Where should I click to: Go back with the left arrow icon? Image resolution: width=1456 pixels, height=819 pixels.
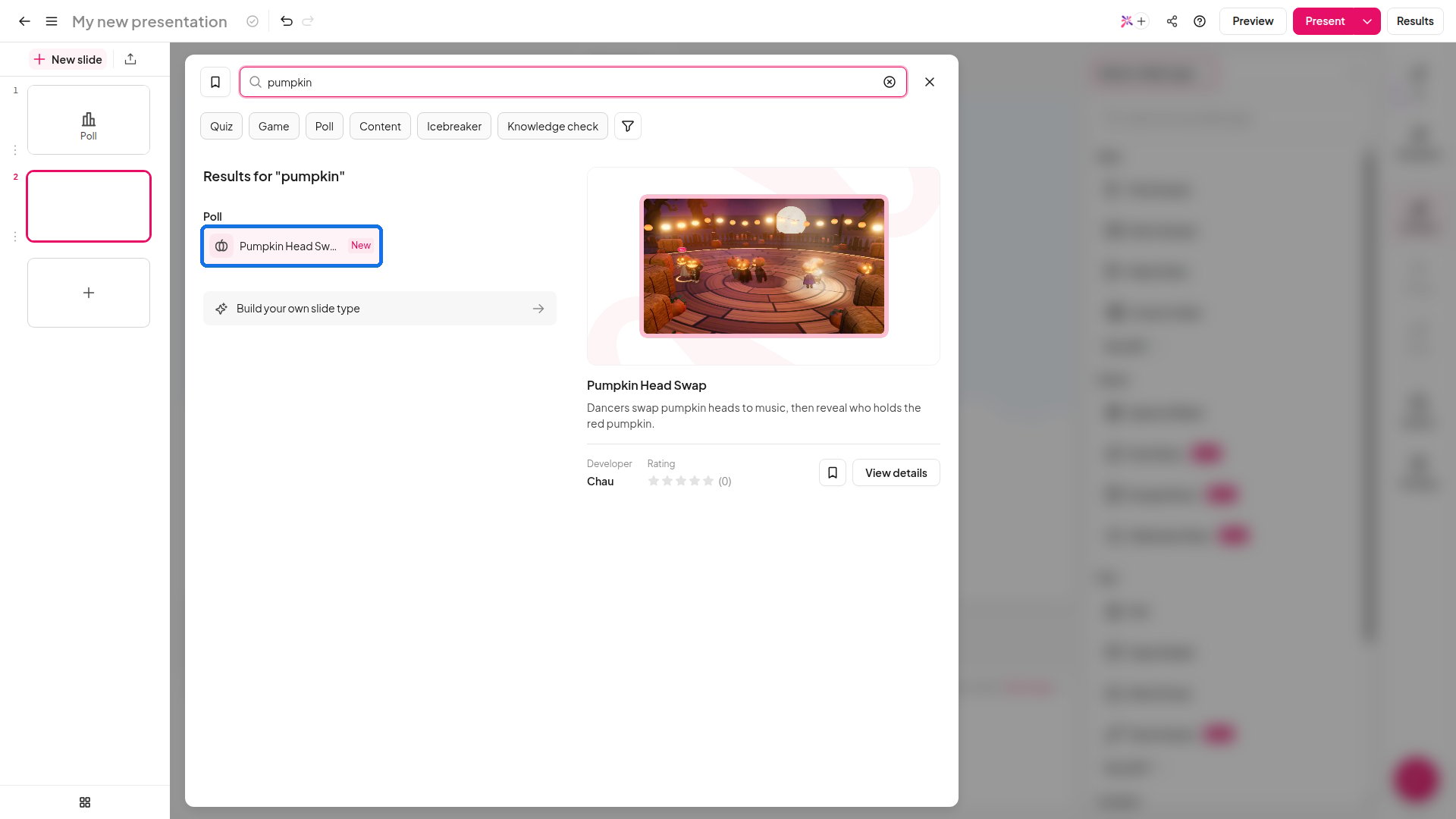pos(24,21)
